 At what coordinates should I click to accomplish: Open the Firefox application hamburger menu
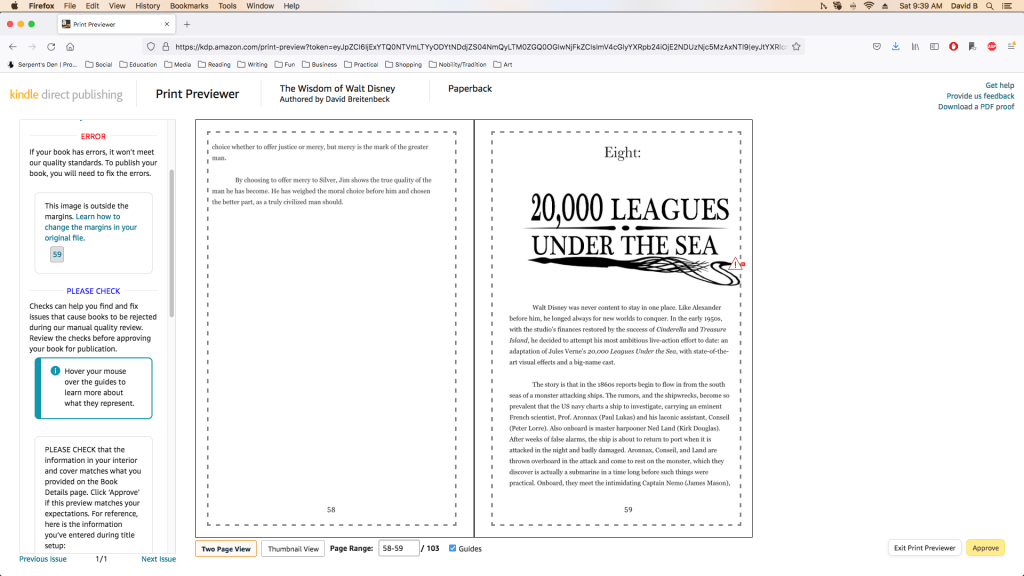coord(1011,46)
